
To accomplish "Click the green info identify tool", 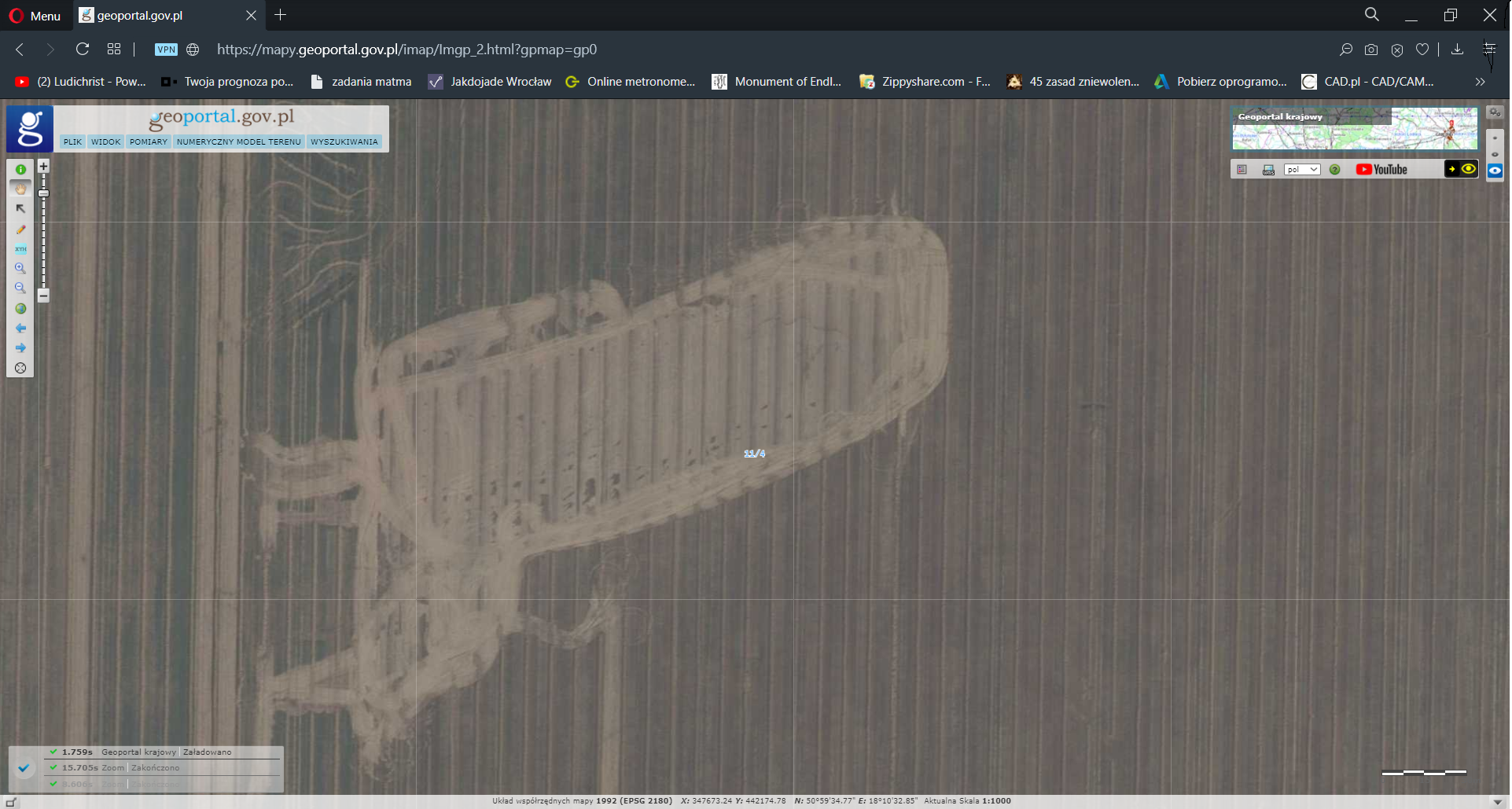I will (x=20, y=169).
